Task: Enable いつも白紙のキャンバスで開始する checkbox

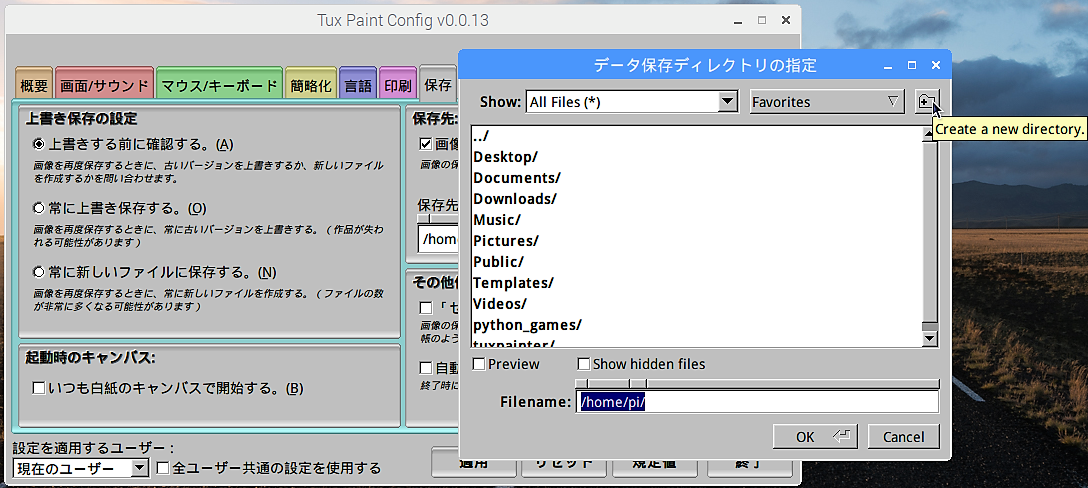Action: tap(39, 388)
